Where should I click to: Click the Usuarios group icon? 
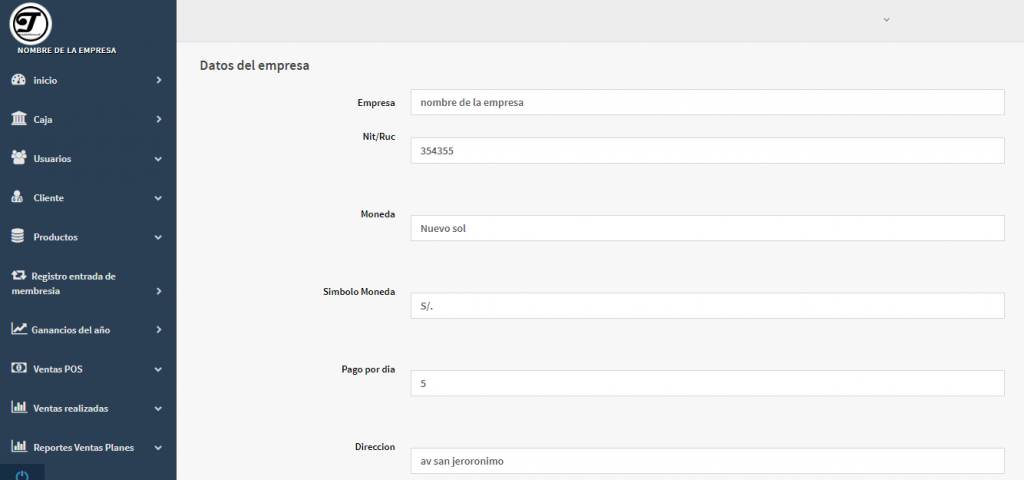click(18, 158)
